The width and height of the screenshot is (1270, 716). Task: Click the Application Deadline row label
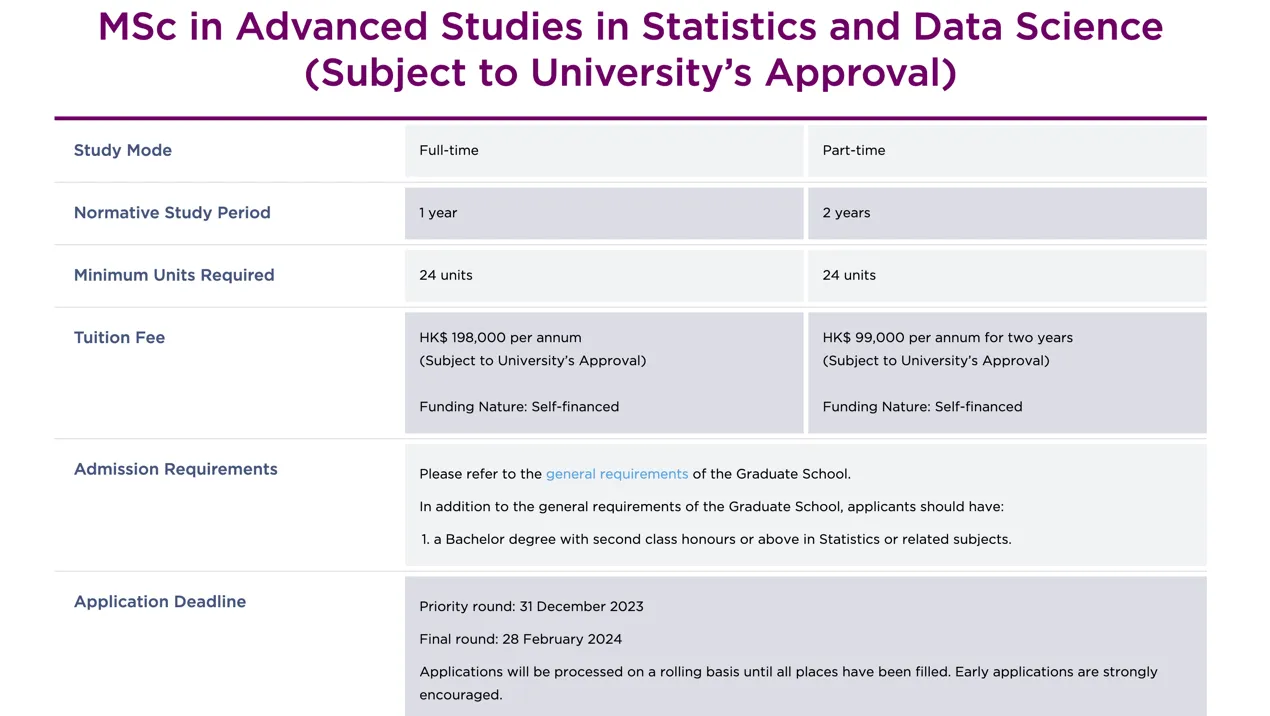(x=160, y=601)
